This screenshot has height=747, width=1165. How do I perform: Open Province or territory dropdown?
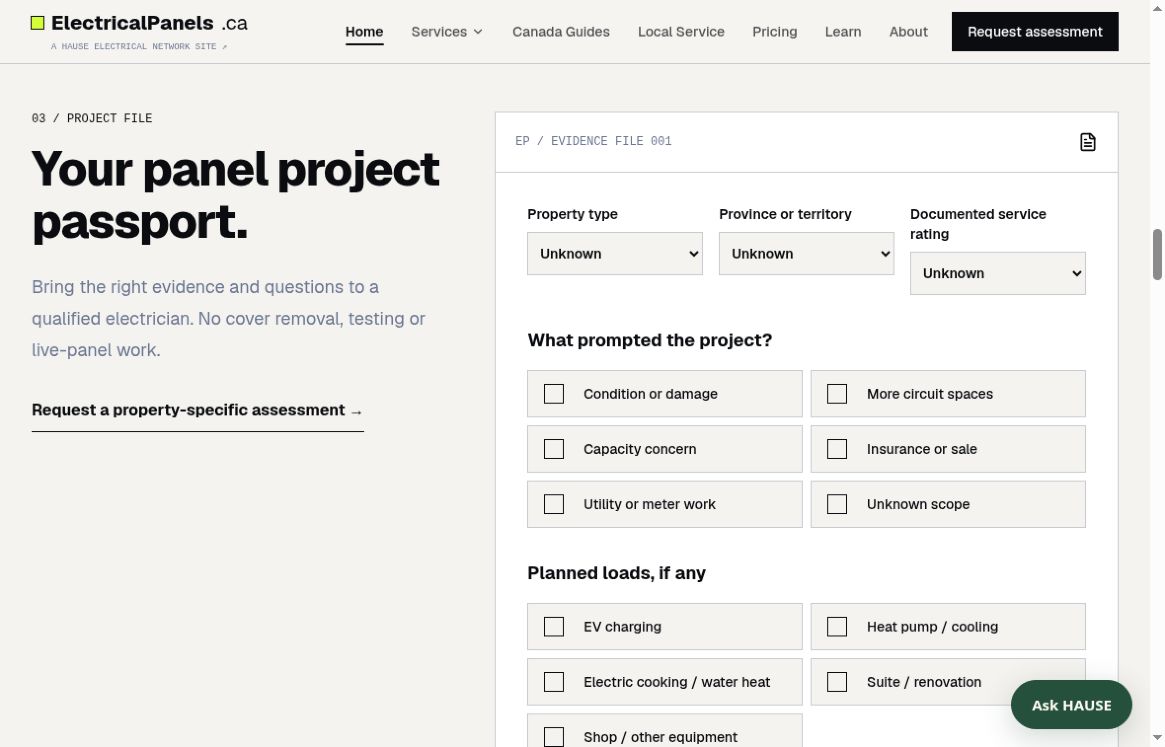[806, 253]
